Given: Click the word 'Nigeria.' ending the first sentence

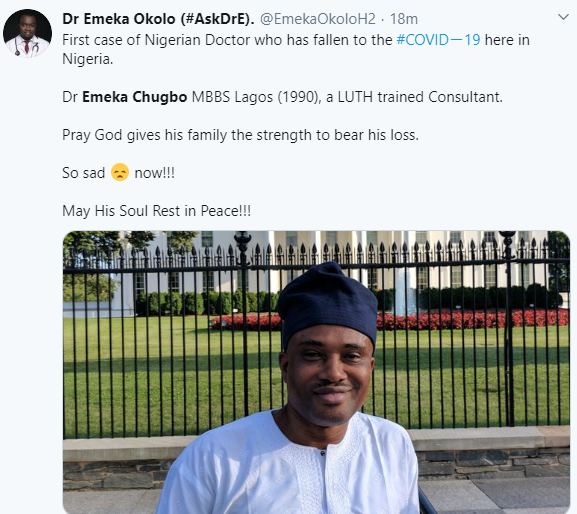Looking at the screenshot, I should [88, 59].
